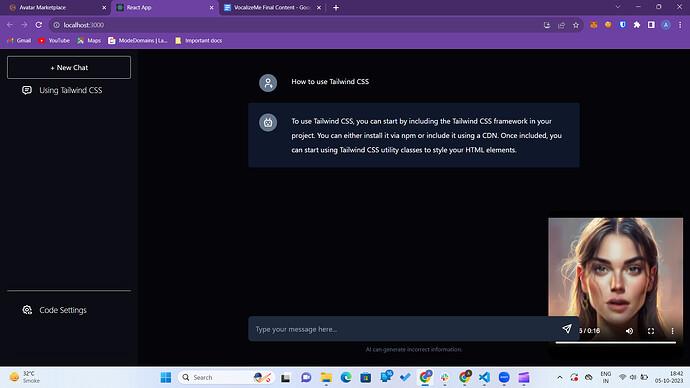Switch to the React App tab
This screenshot has width=690, height=388.
click(x=164, y=7)
